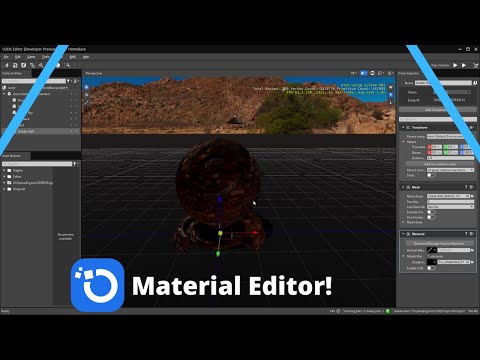Select the Shader Ball row in outliner
Viewport: 480px width, 360px height.
pos(40,131)
